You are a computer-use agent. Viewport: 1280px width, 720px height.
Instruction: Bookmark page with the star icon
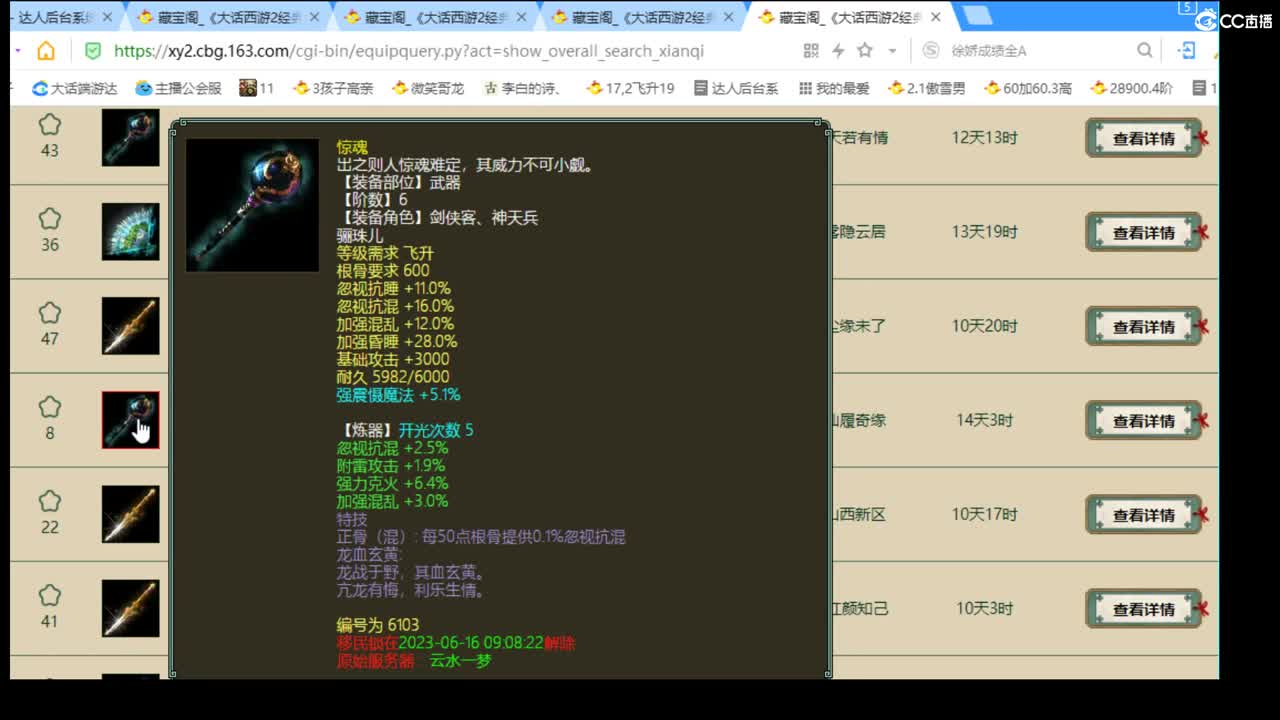865,51
